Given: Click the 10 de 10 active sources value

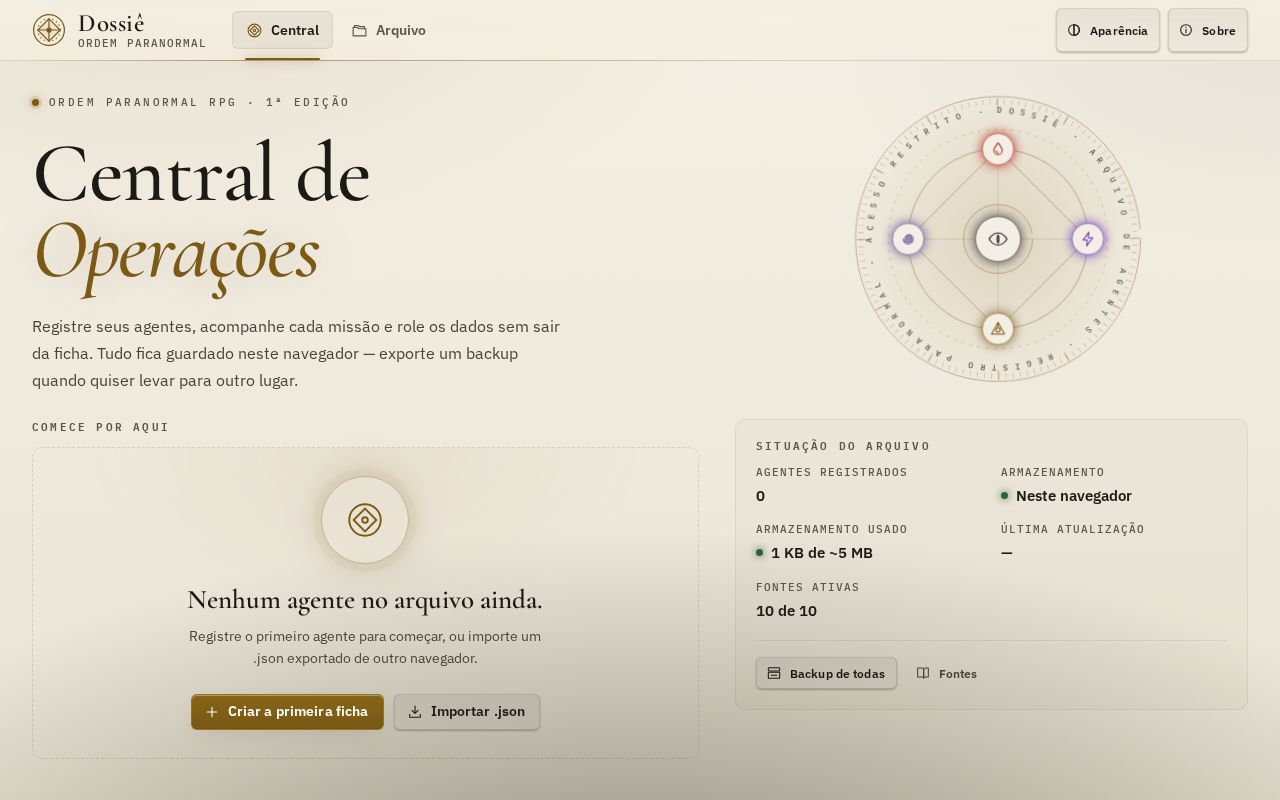Looking at the screenshot, I should click(x=786, y=611).
